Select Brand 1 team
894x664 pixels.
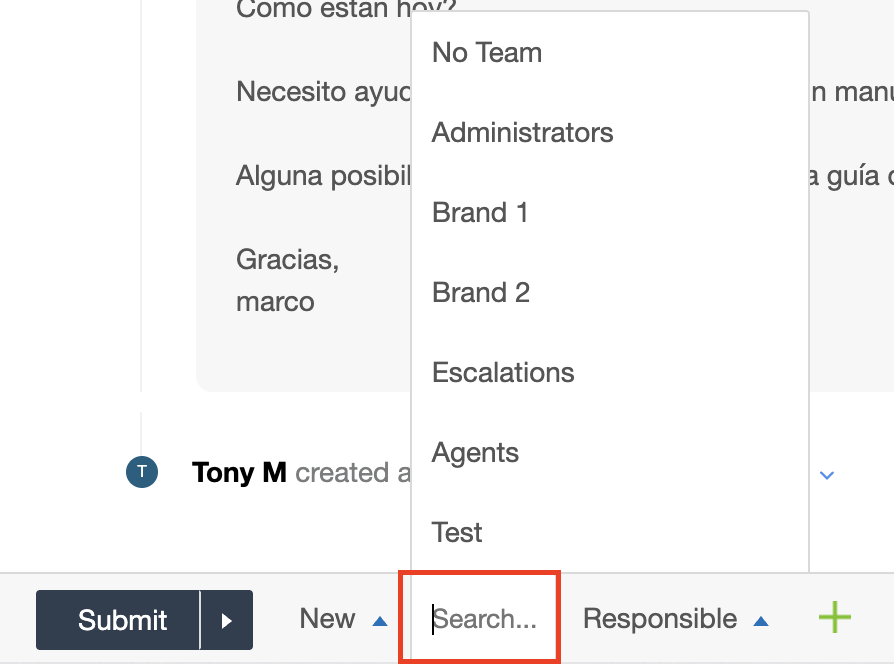pyautogui.click(x=480, y=213)
